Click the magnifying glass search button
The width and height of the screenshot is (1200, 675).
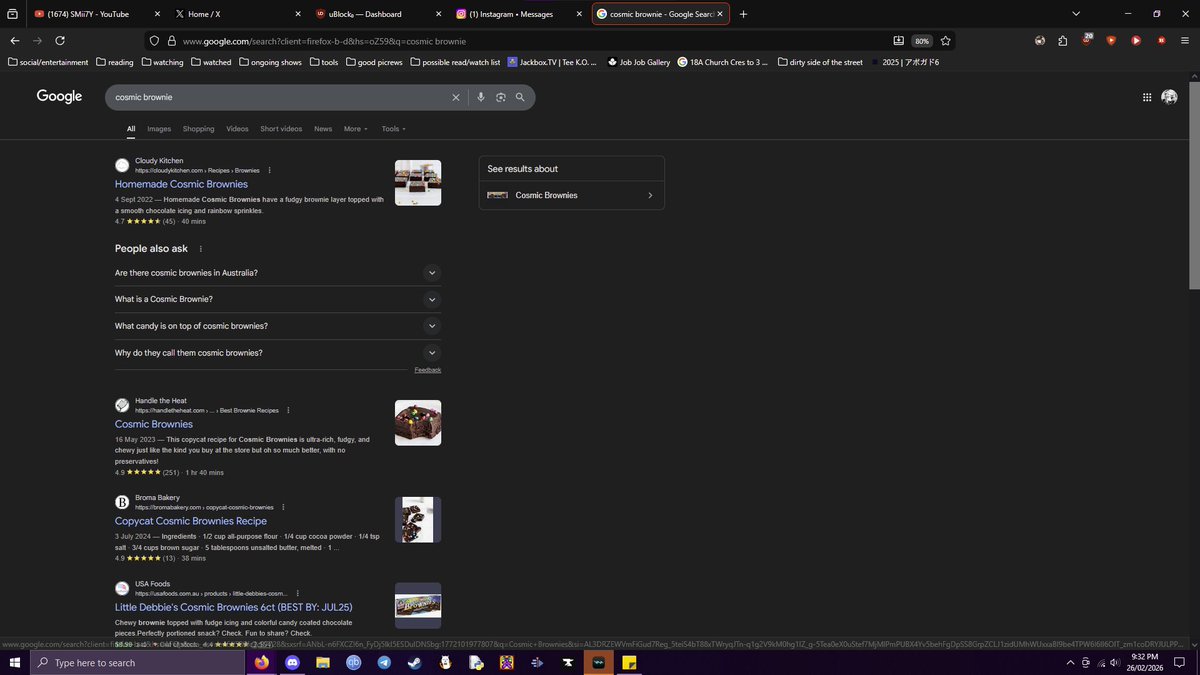[x=520, y=97]
